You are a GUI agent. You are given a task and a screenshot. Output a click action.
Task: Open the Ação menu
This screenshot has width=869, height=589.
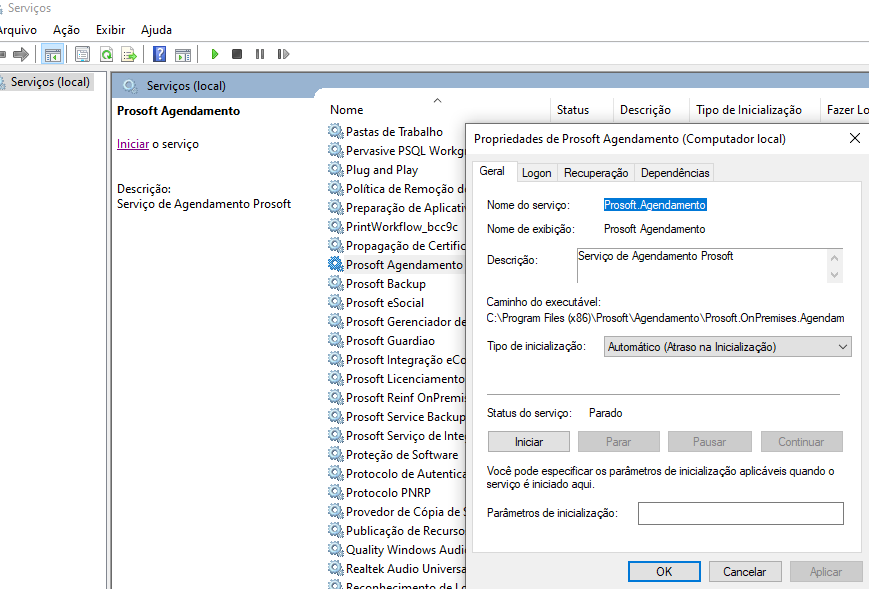[67, 30]
